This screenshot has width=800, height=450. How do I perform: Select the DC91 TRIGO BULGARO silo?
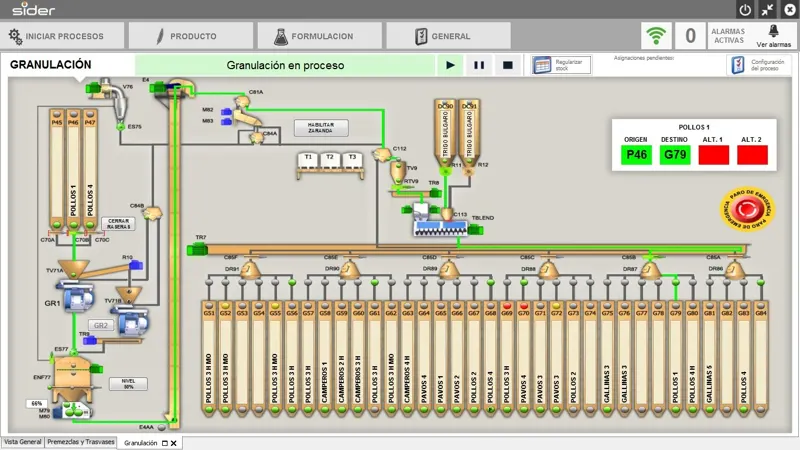pos(469,133)
